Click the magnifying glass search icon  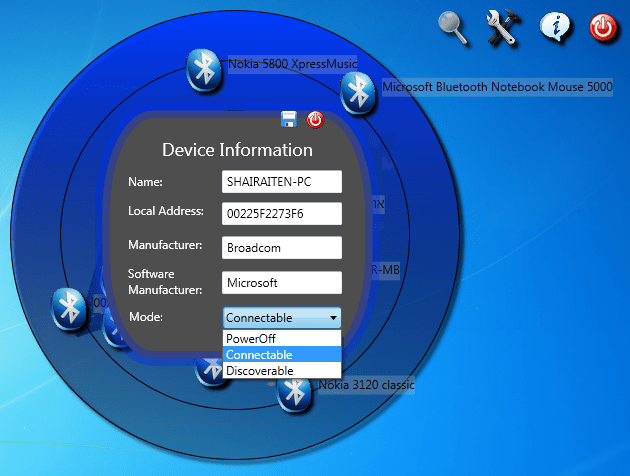pyautogui.click(x=452, y=27)
